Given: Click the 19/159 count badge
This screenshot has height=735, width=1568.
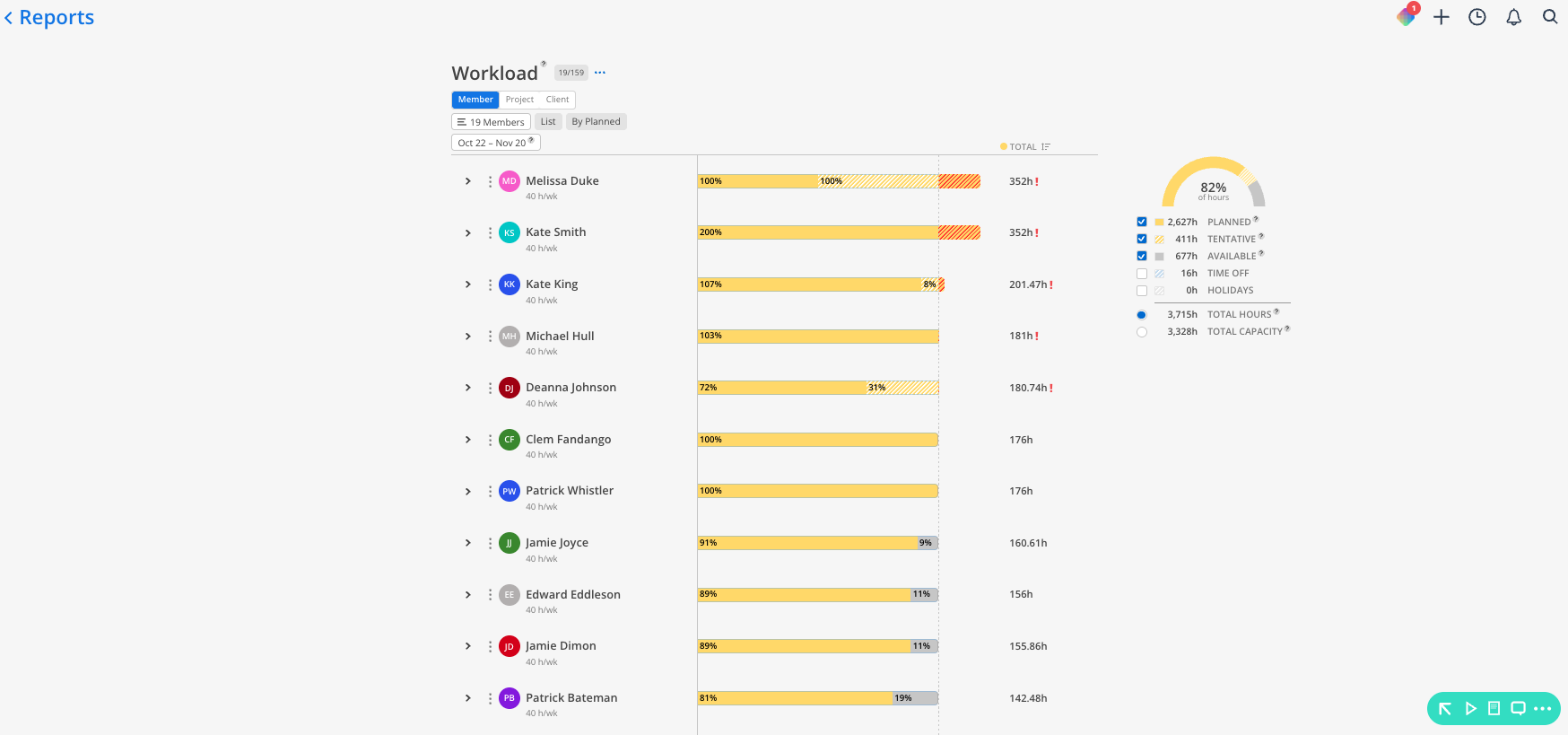Looking at the screenshot, I should [x=571, y=73].
